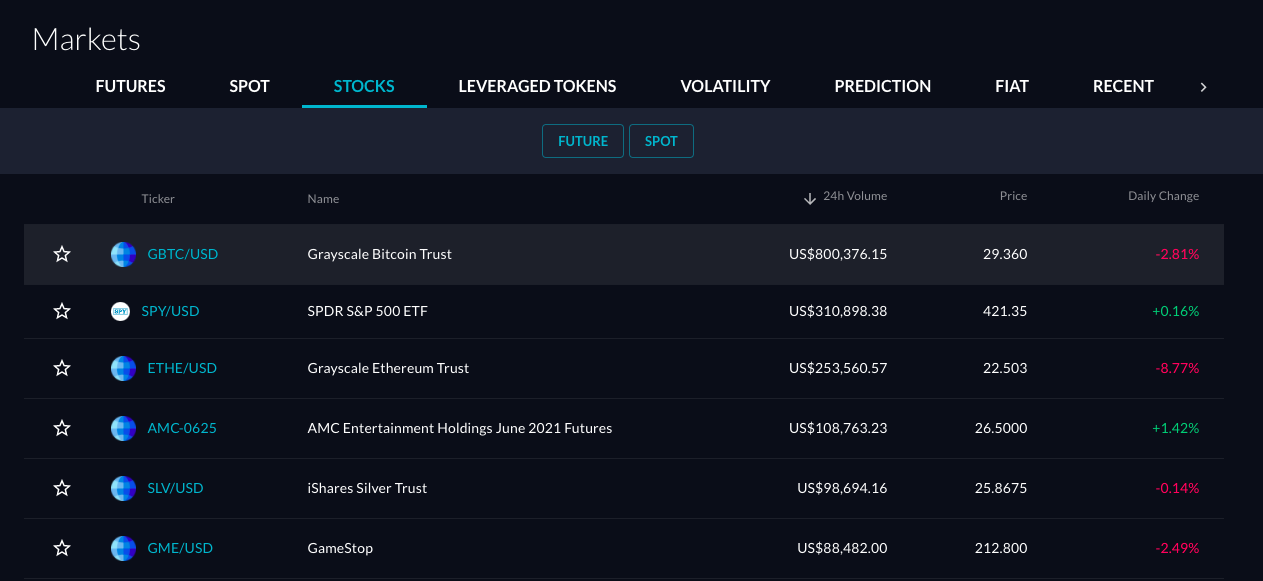This screenshot has width=1263, height=581.
Task: Click the FUTURE filter button
Action: pos(583,141)
